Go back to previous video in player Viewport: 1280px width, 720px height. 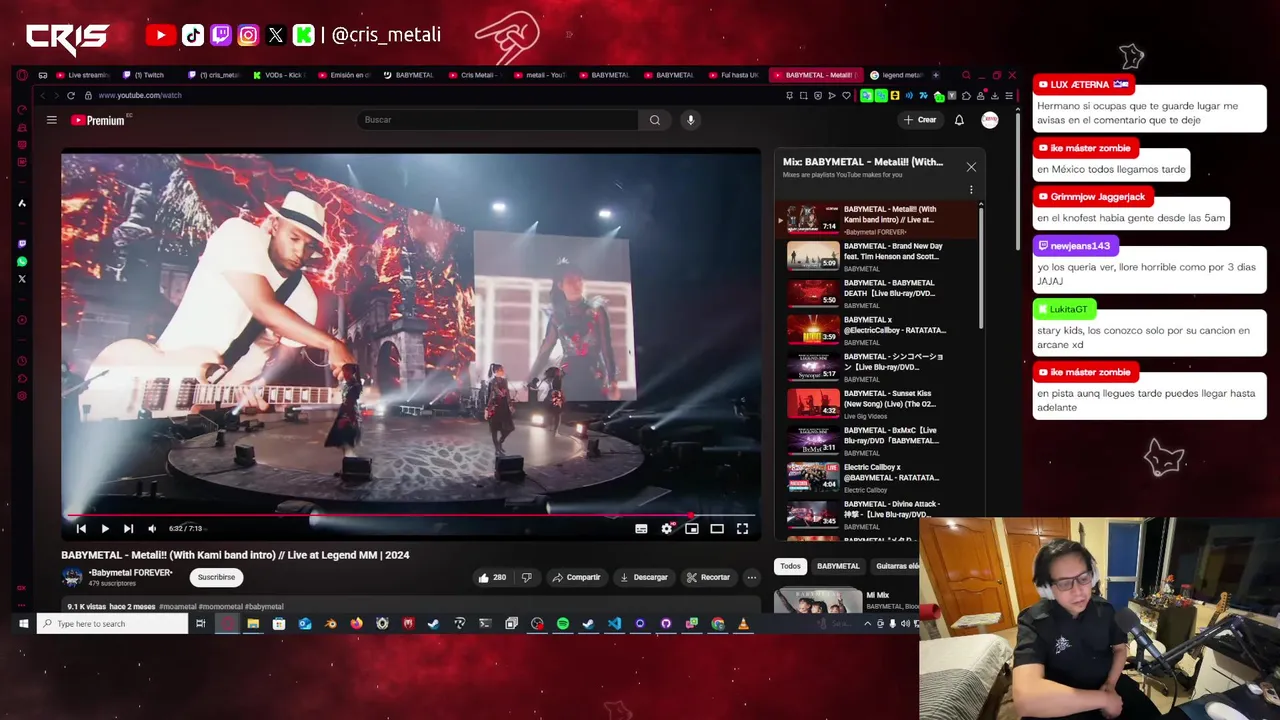pos(81,528)
